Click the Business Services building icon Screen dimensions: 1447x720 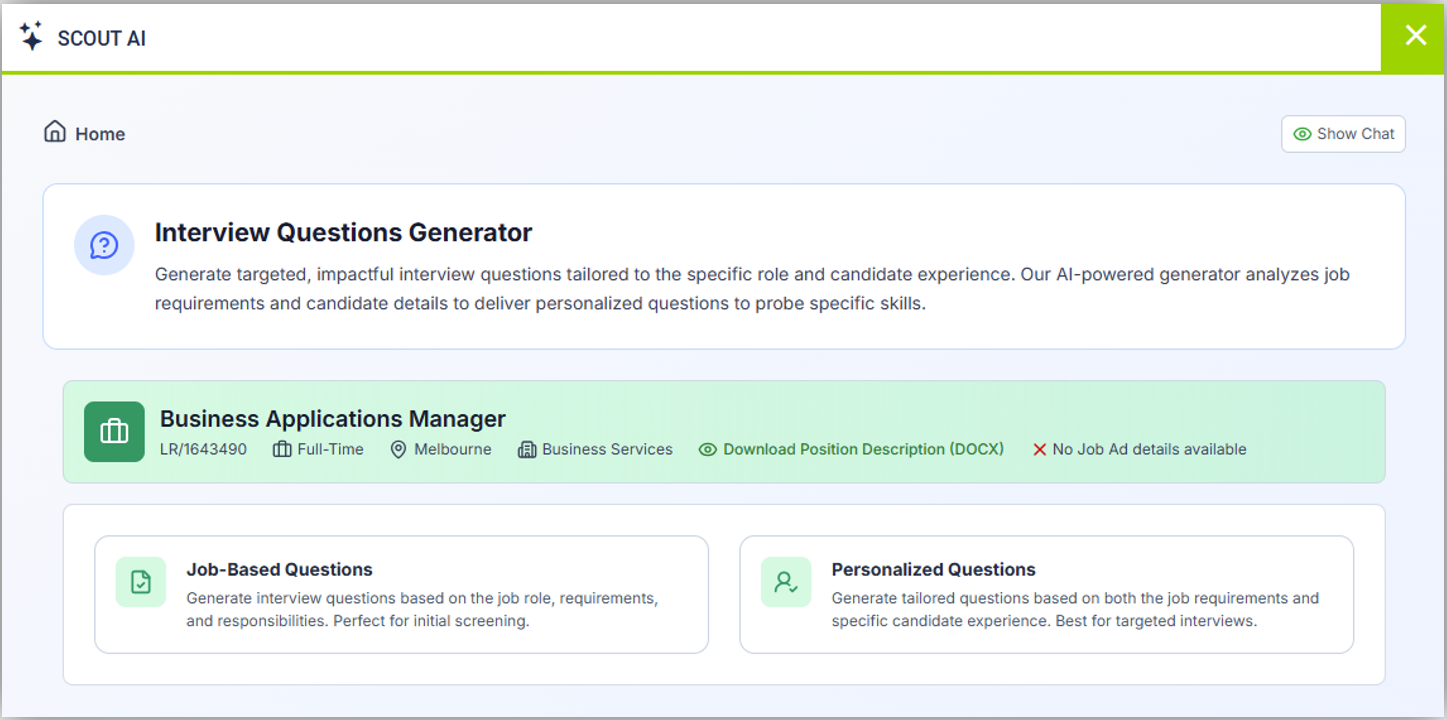(x=527, y=450)
